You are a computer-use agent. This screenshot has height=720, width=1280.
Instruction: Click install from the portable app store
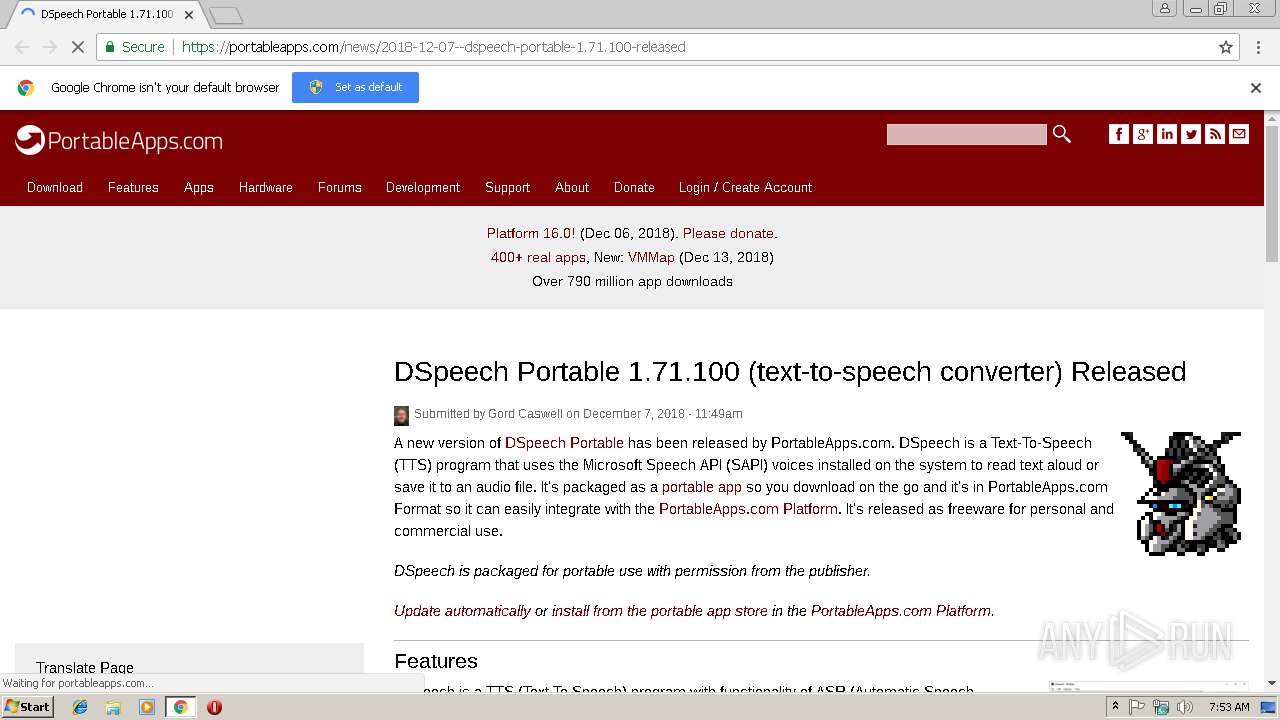[660, 611]
